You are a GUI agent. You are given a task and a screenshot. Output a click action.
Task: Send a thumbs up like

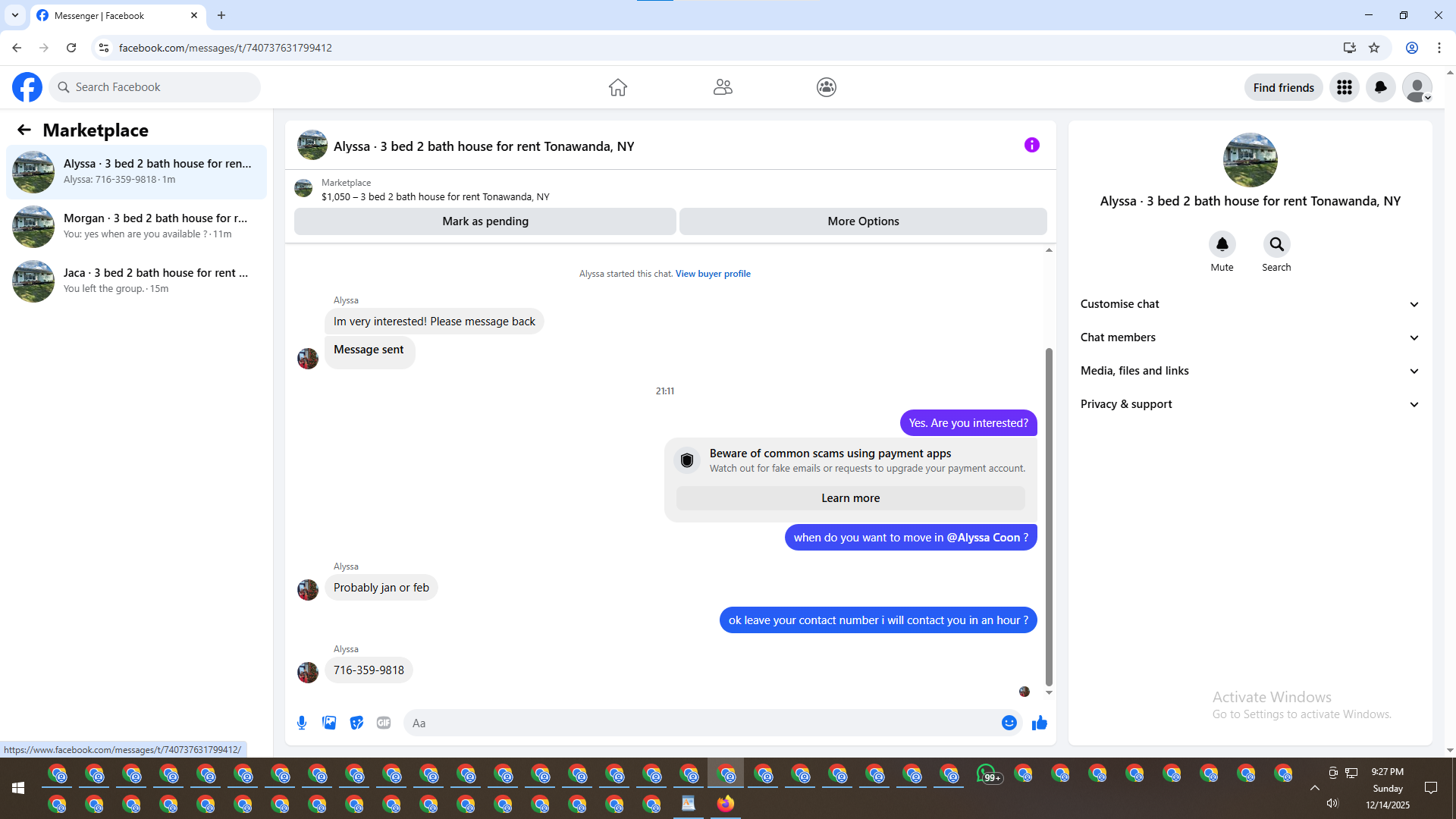point(1039,723)
